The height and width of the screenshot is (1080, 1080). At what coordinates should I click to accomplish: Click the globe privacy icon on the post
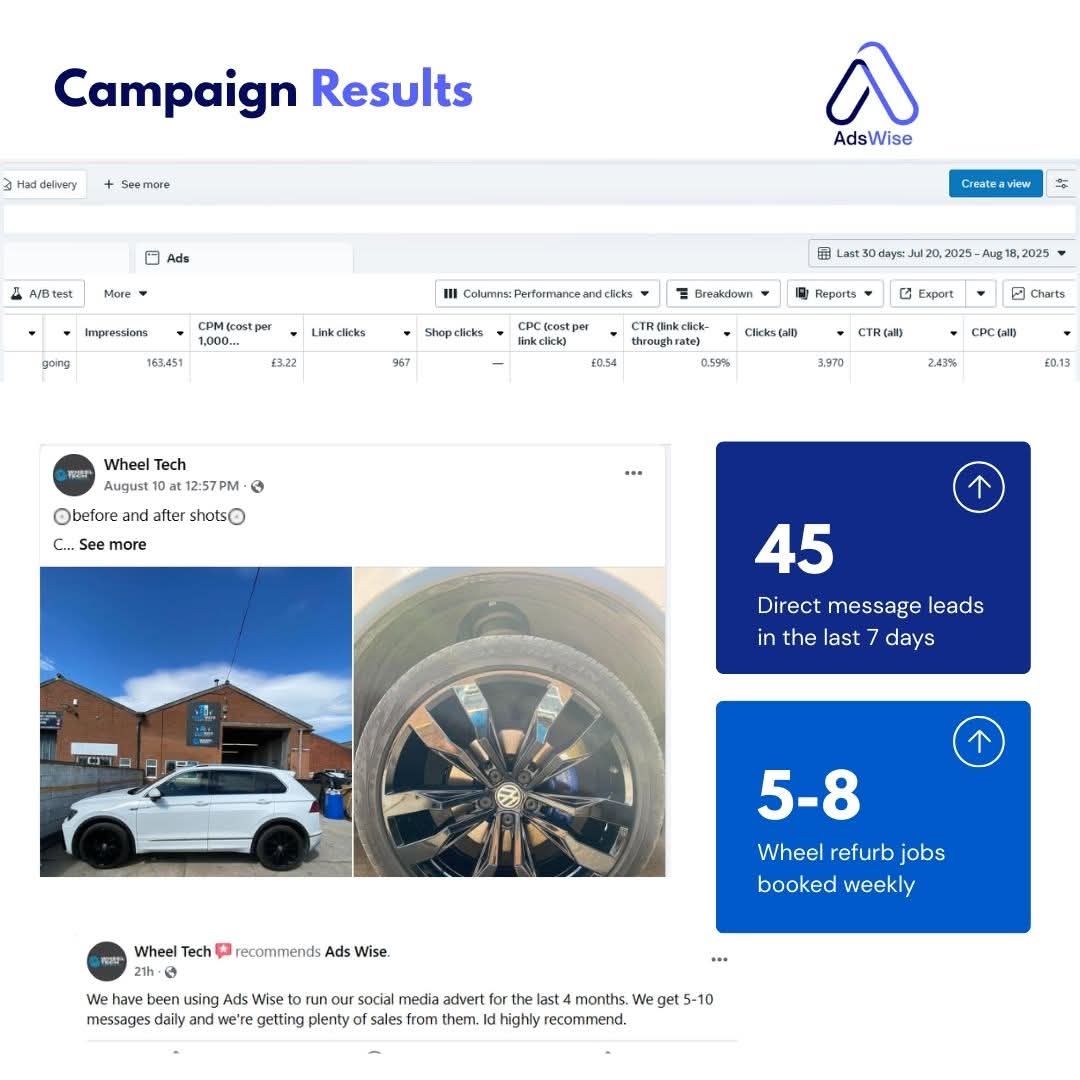point(258,487)
